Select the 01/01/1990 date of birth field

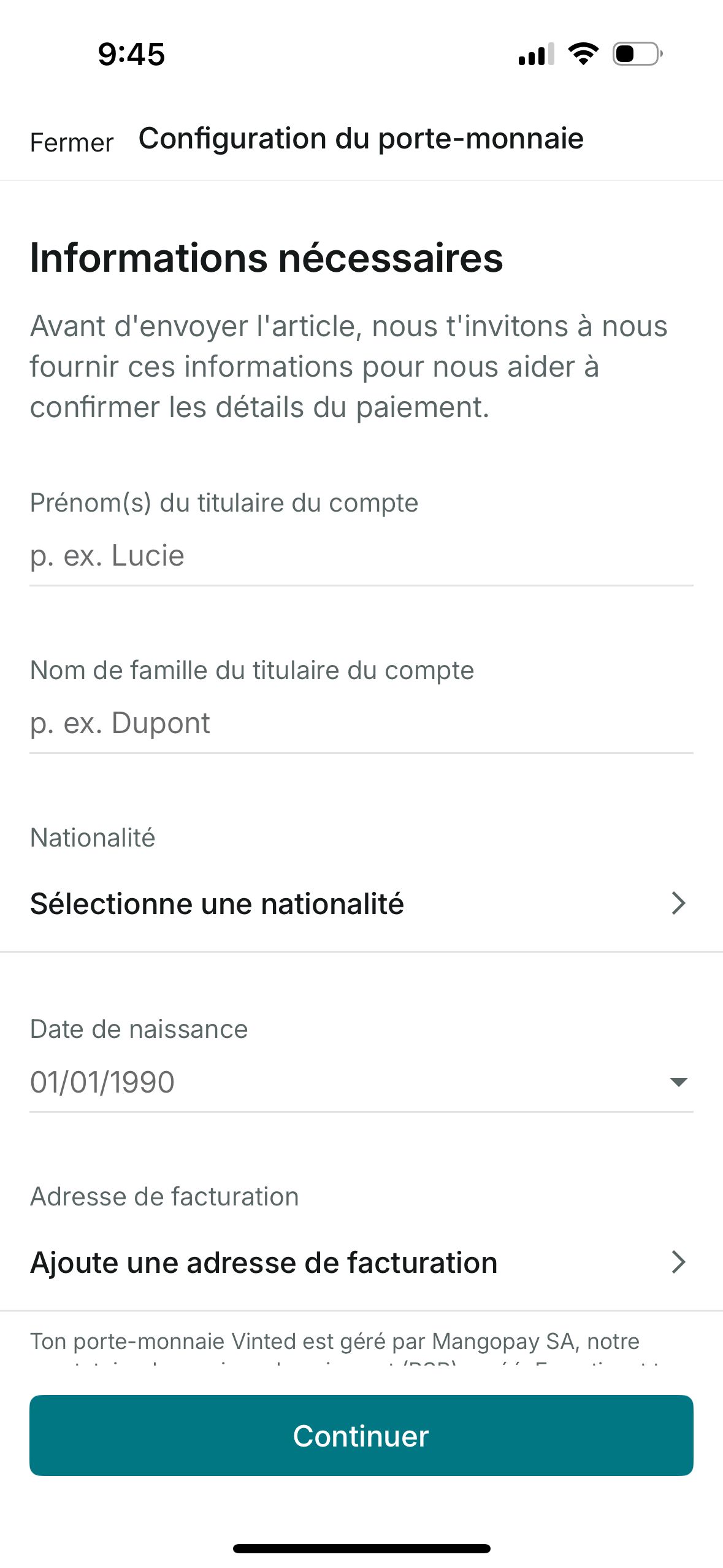point(361,1082)
